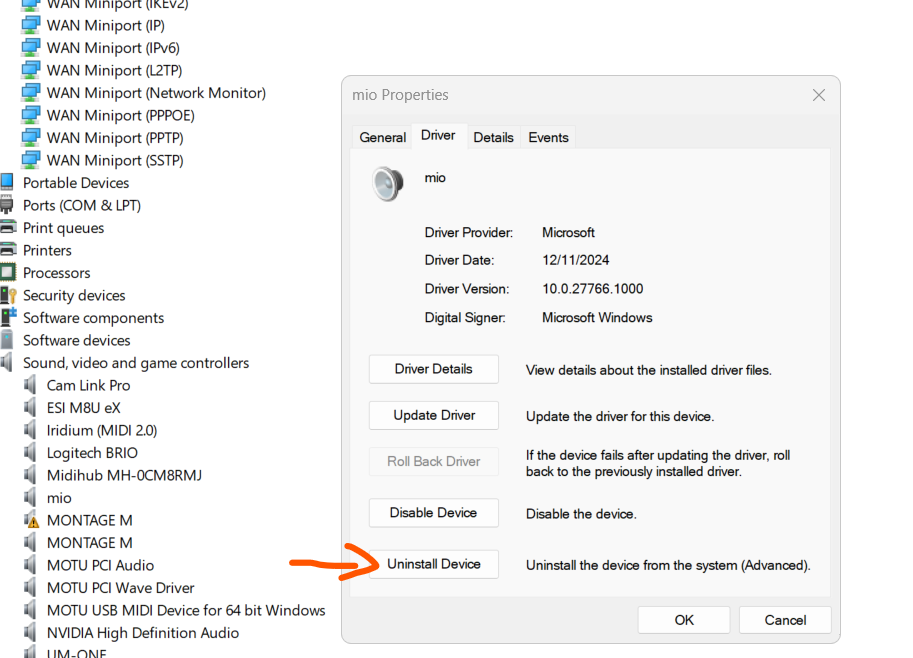Select the Ports (COM & LPT) category
This screenshot has height=658, width=913.
point(82,205)
